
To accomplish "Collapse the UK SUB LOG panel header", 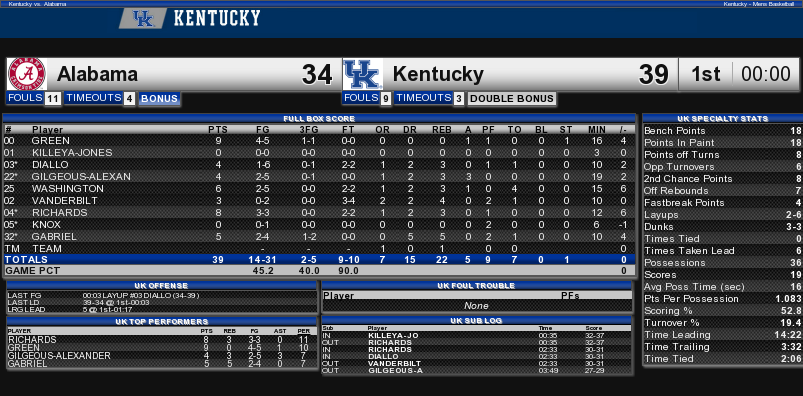I will 477,321.
